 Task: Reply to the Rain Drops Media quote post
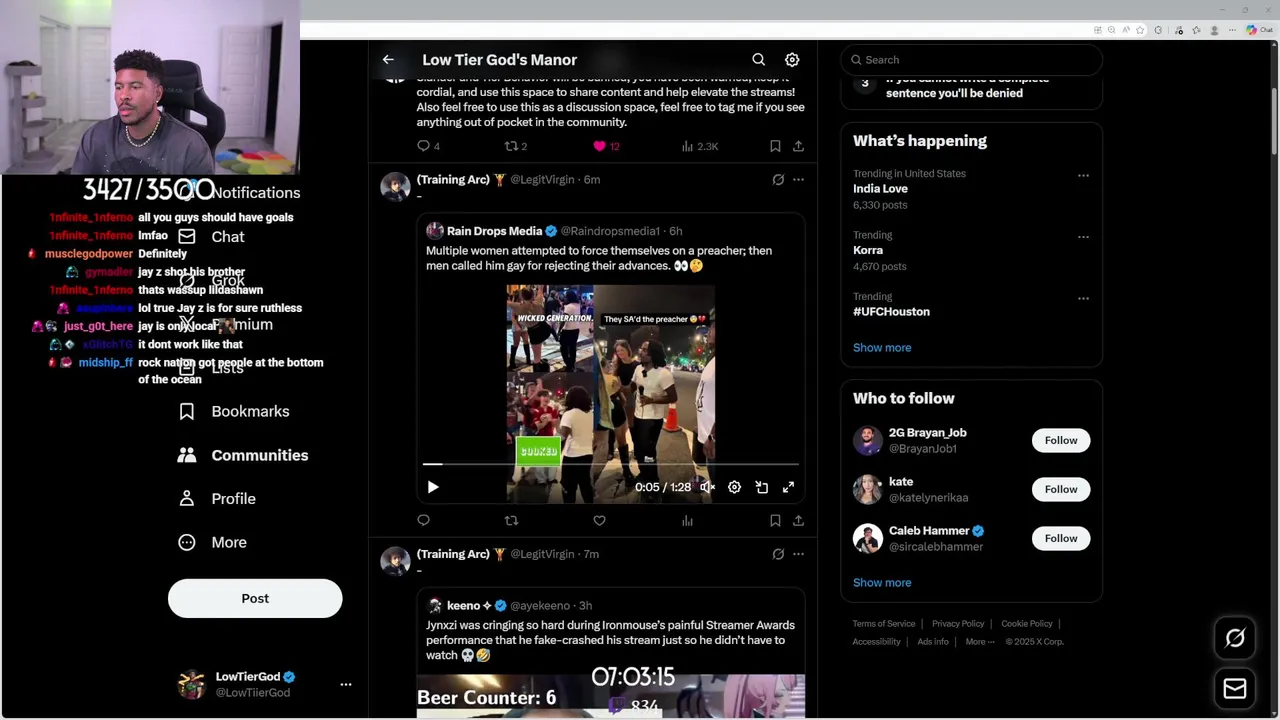click(424, 520)
